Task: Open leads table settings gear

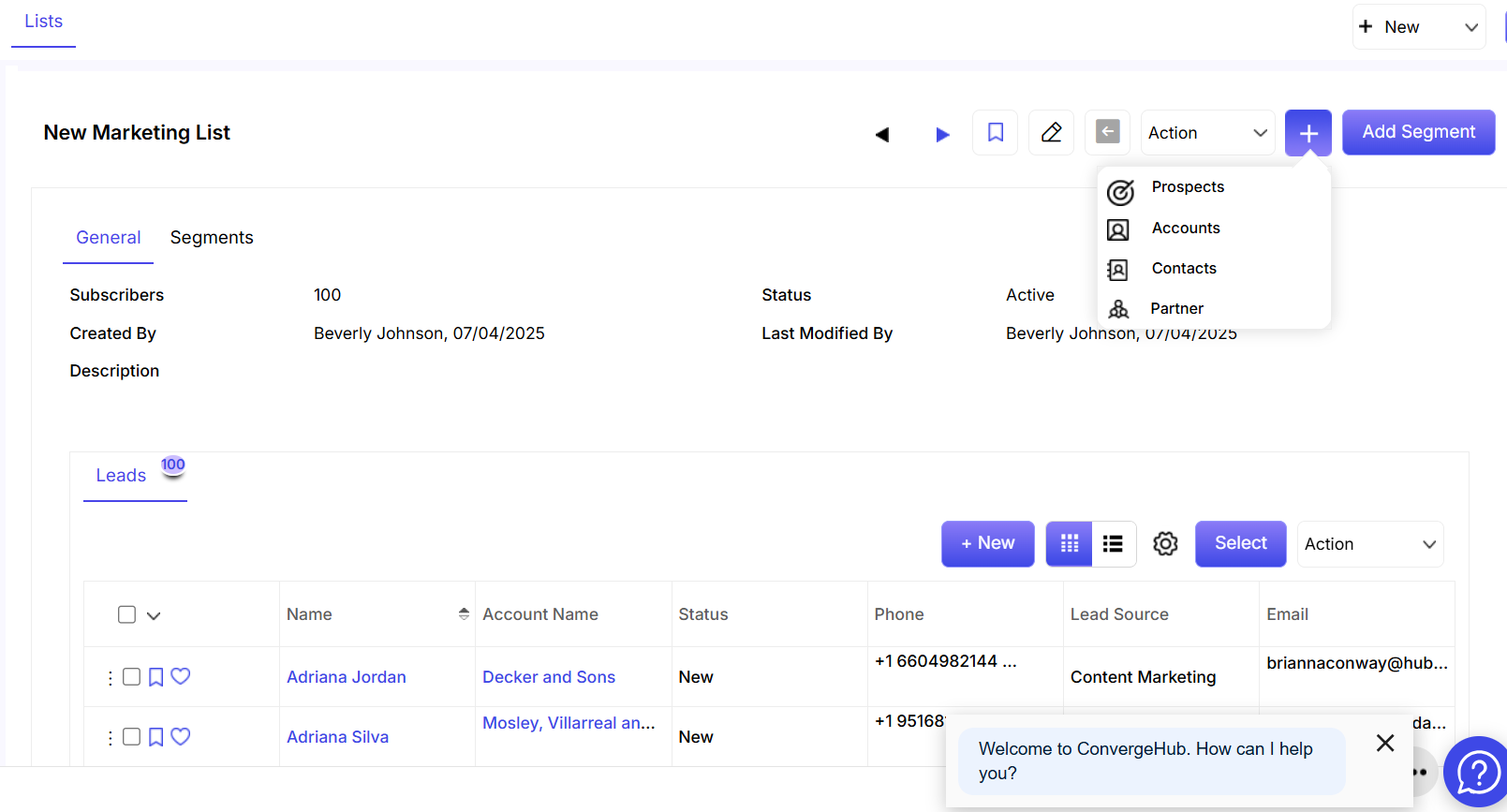Action: [x=1165, y=543]
